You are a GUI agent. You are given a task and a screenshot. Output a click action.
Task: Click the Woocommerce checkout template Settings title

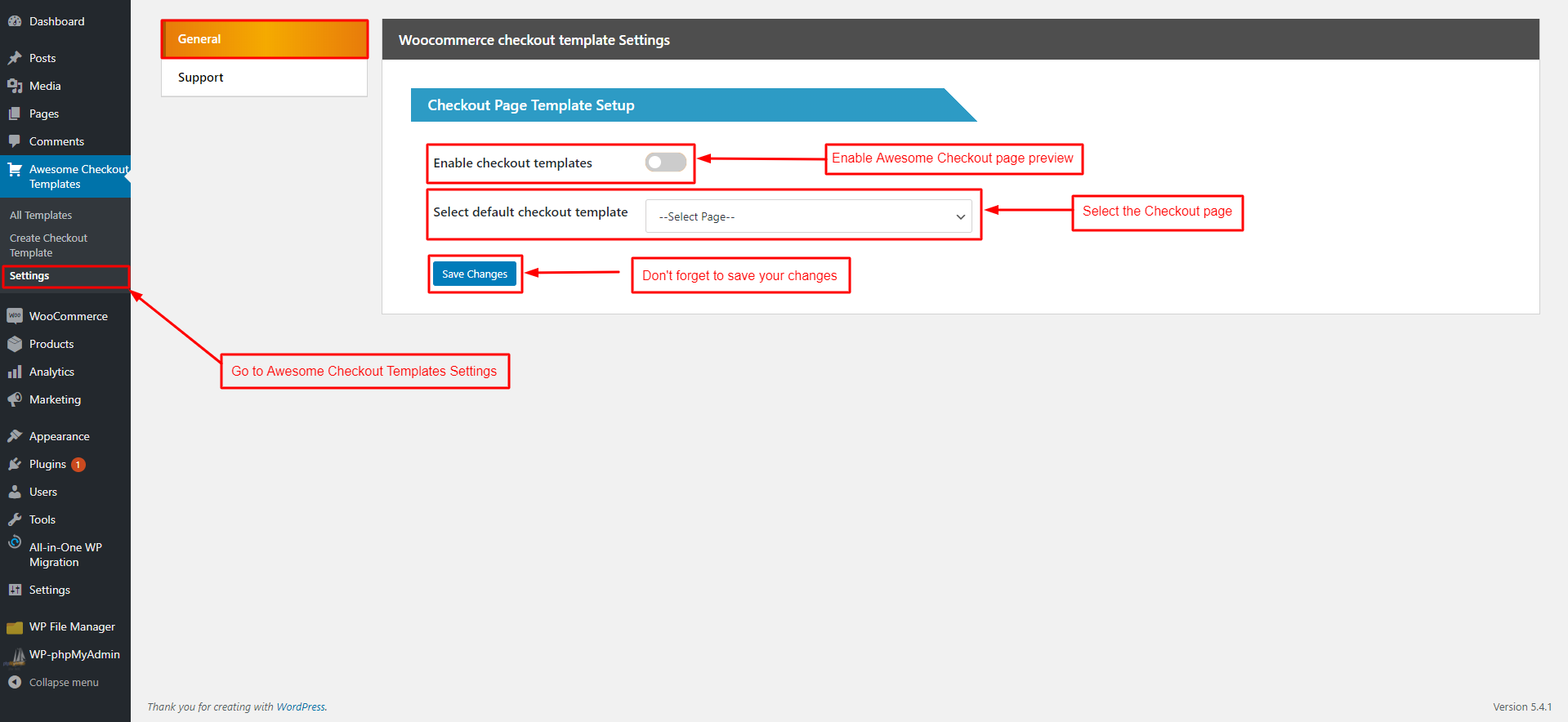pos(534,40)
